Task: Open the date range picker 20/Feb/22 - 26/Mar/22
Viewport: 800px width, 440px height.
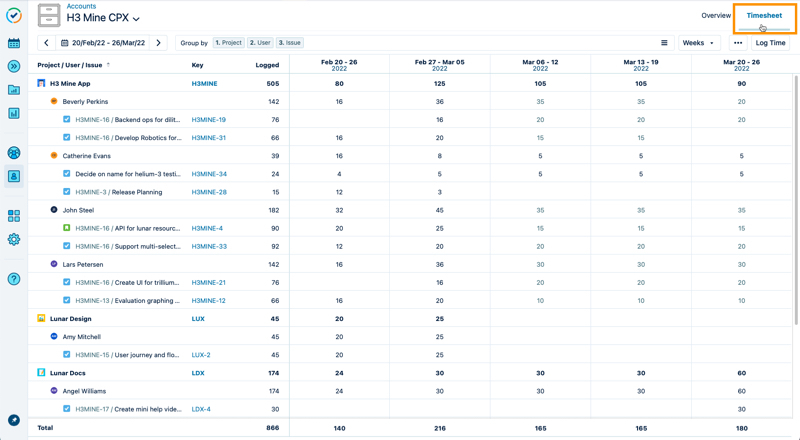Action: [102, 43]
